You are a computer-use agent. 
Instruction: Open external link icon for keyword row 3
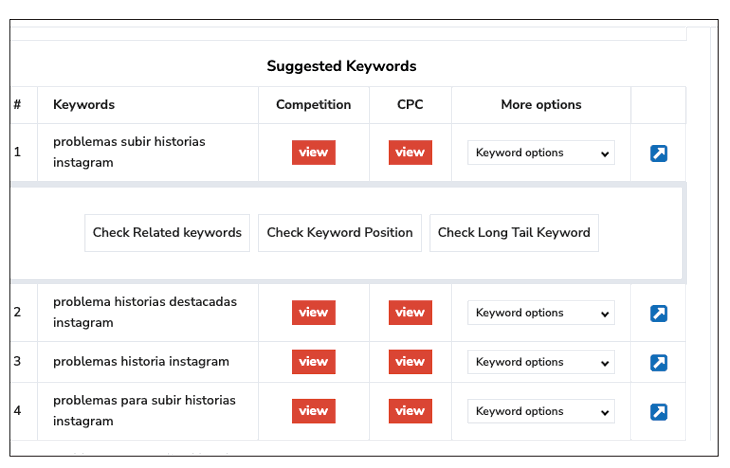(x=658, y=362)
